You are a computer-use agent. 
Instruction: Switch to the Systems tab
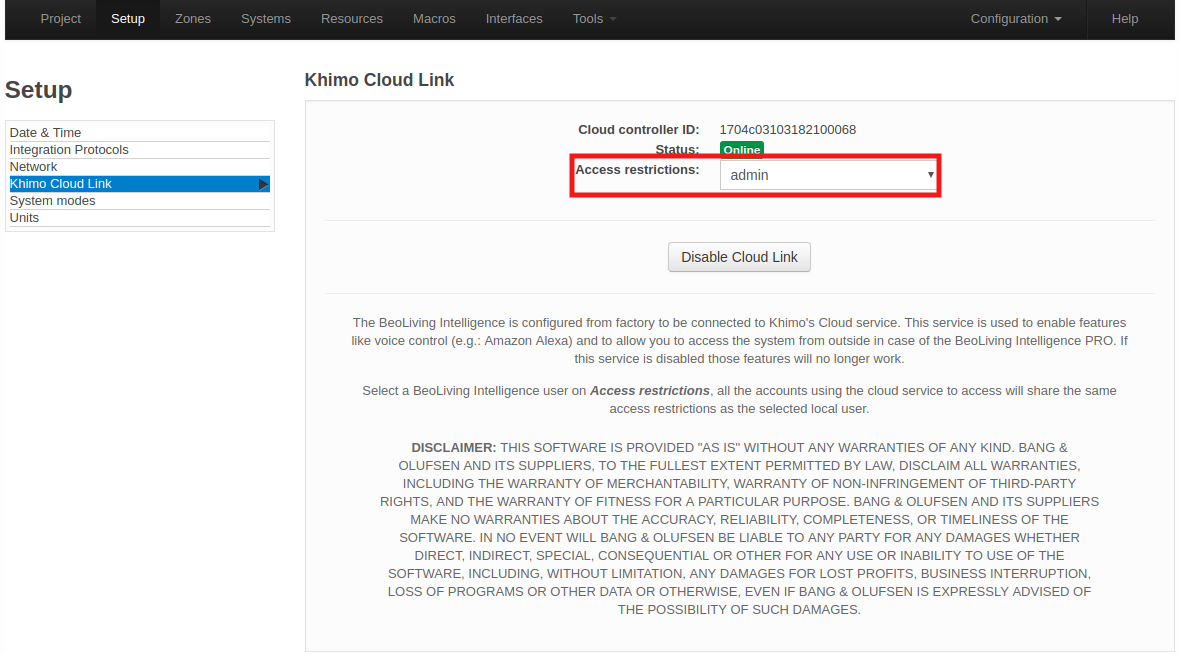[266, 19]
